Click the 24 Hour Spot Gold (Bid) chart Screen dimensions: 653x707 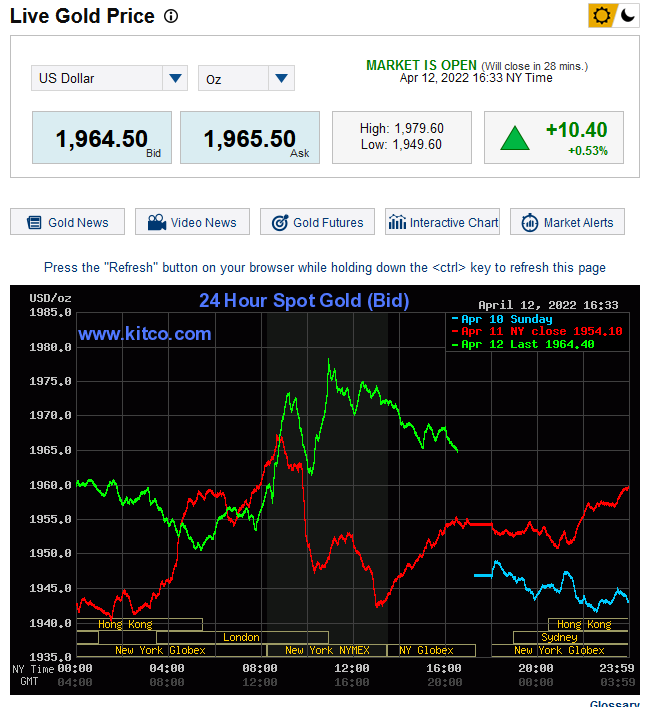325,489
